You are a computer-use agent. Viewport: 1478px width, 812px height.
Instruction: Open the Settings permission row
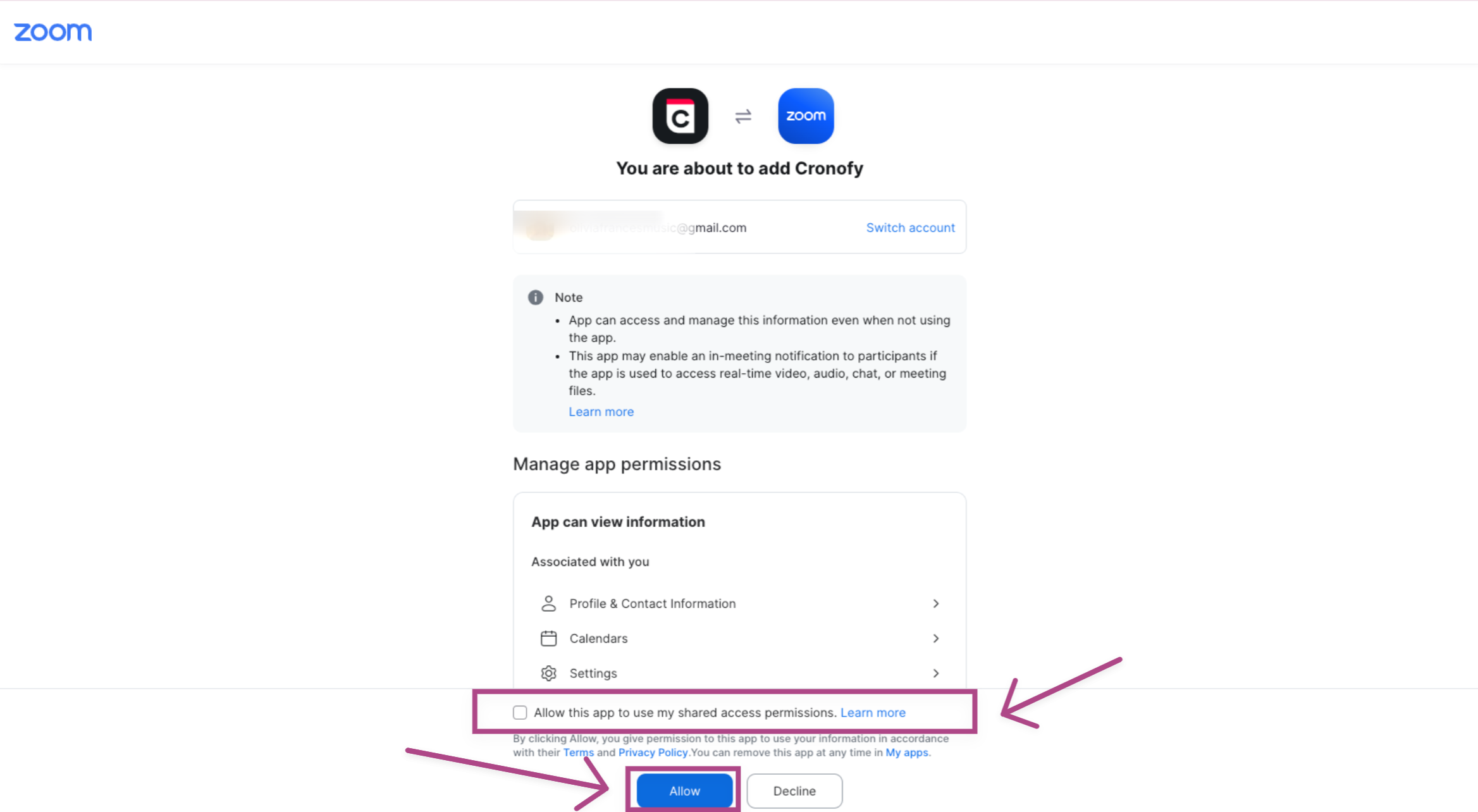click(x=739, y=673)
